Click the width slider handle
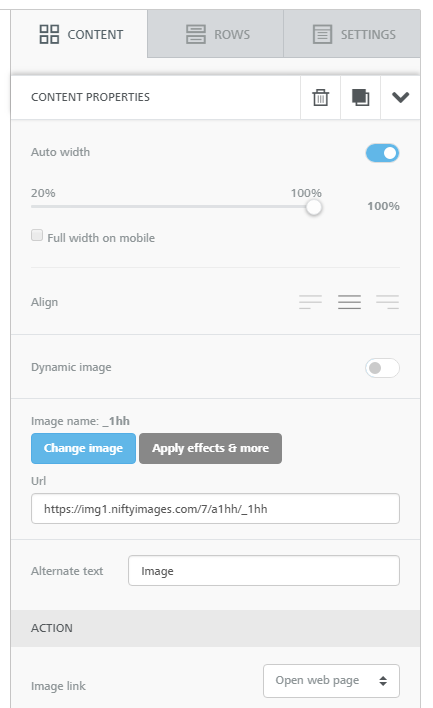The height and width of the screenshot is (708, 433). (313, 207)
